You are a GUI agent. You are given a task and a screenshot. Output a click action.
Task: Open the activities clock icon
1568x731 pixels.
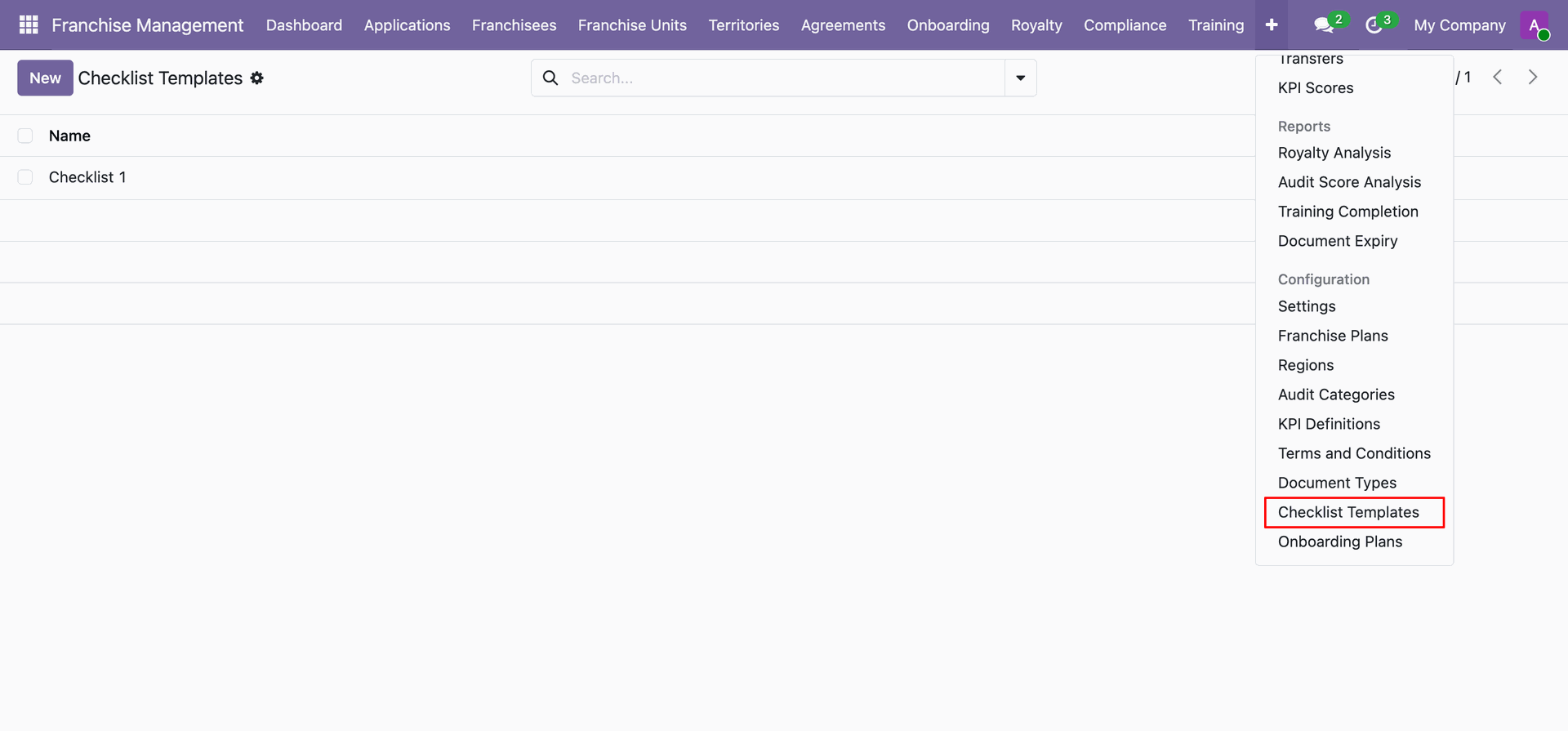point(1374,25)
